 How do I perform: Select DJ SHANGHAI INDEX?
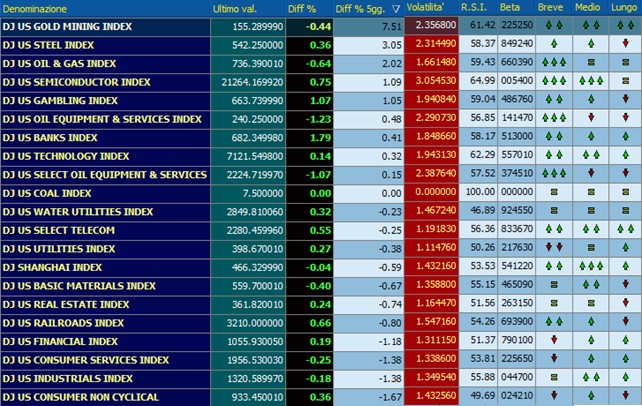click(52, 267)
